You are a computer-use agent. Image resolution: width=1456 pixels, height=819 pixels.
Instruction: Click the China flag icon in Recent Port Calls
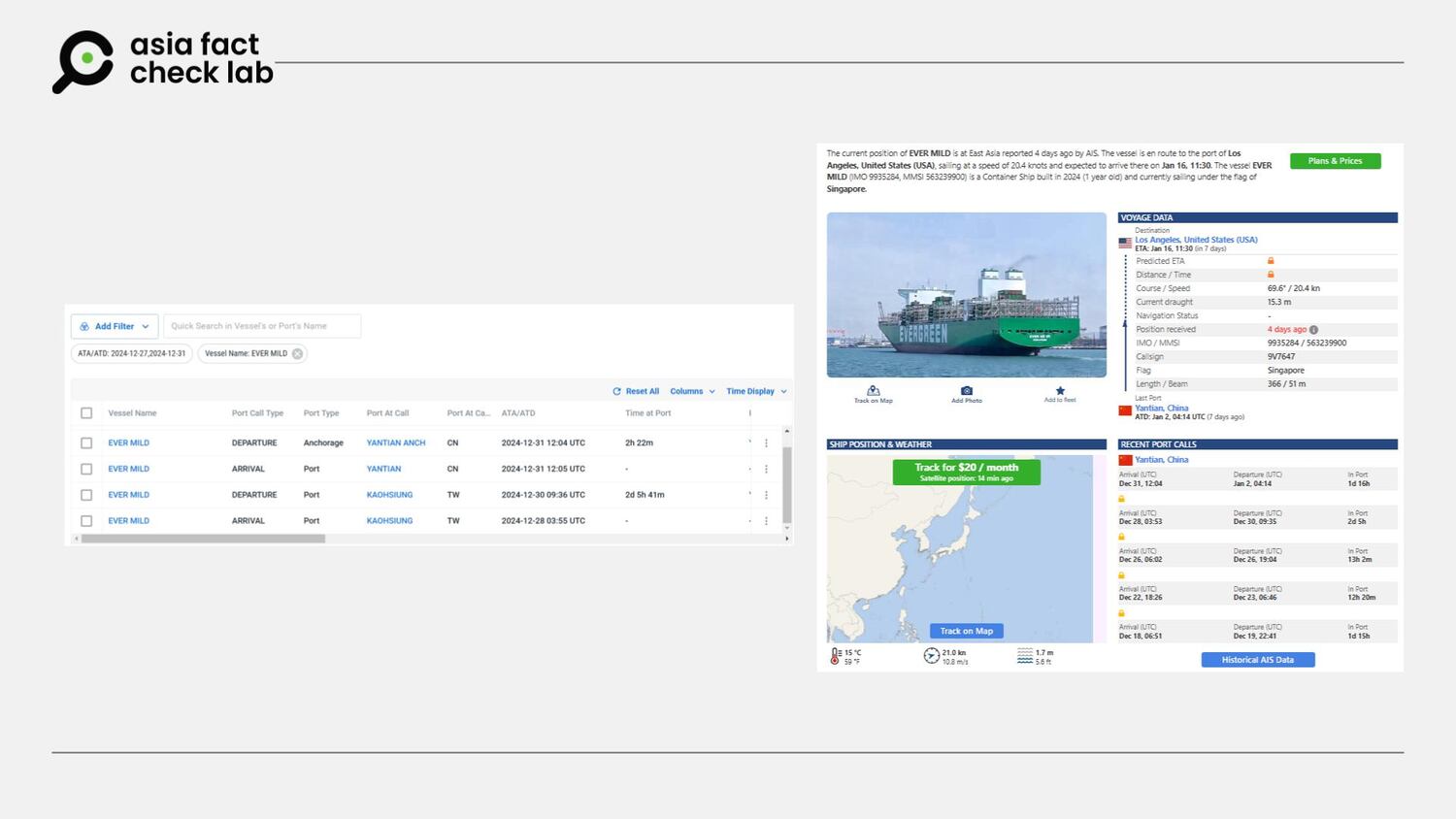click(1125, 460)
